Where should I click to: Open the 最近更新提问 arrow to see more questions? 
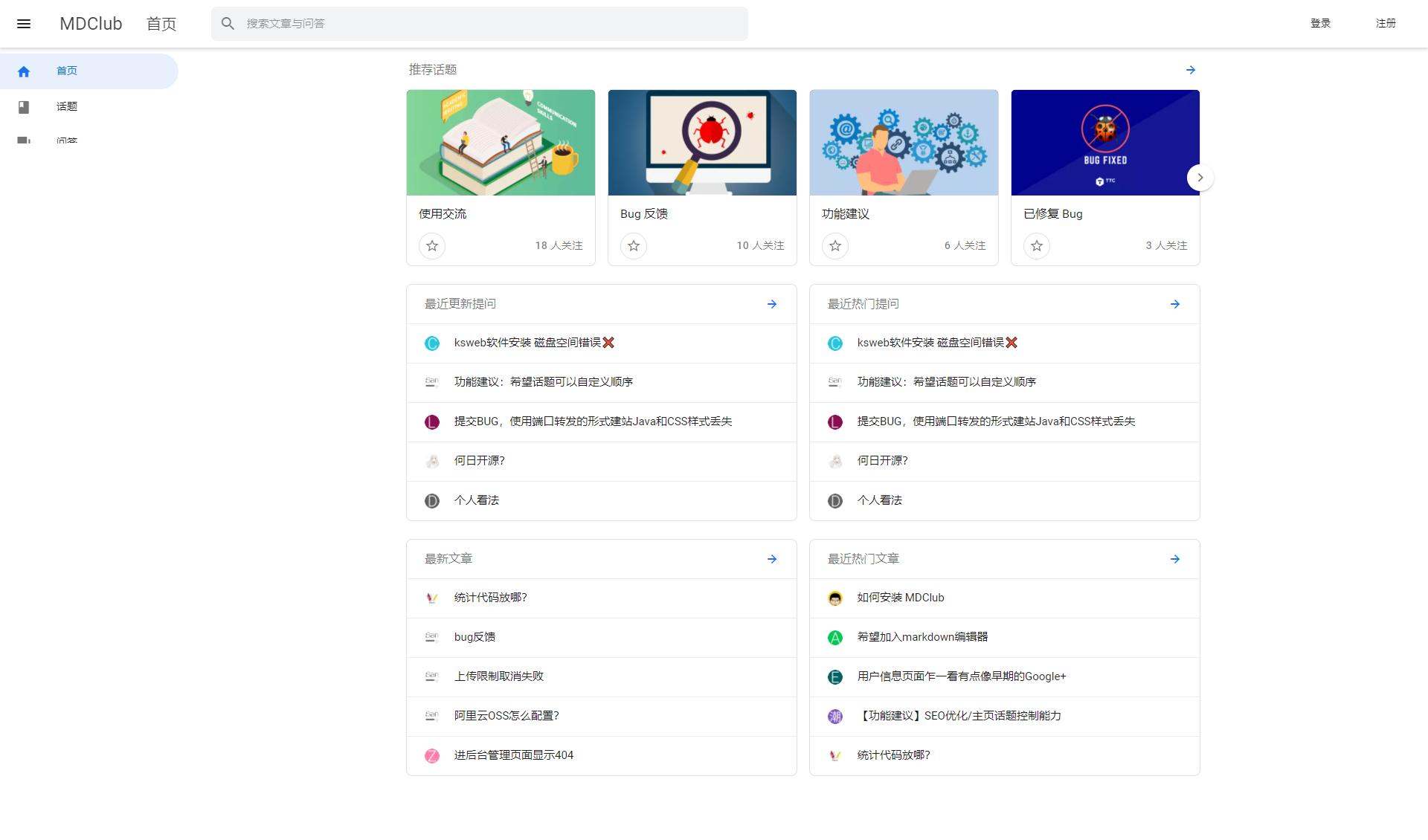click(x=771, y=304)
